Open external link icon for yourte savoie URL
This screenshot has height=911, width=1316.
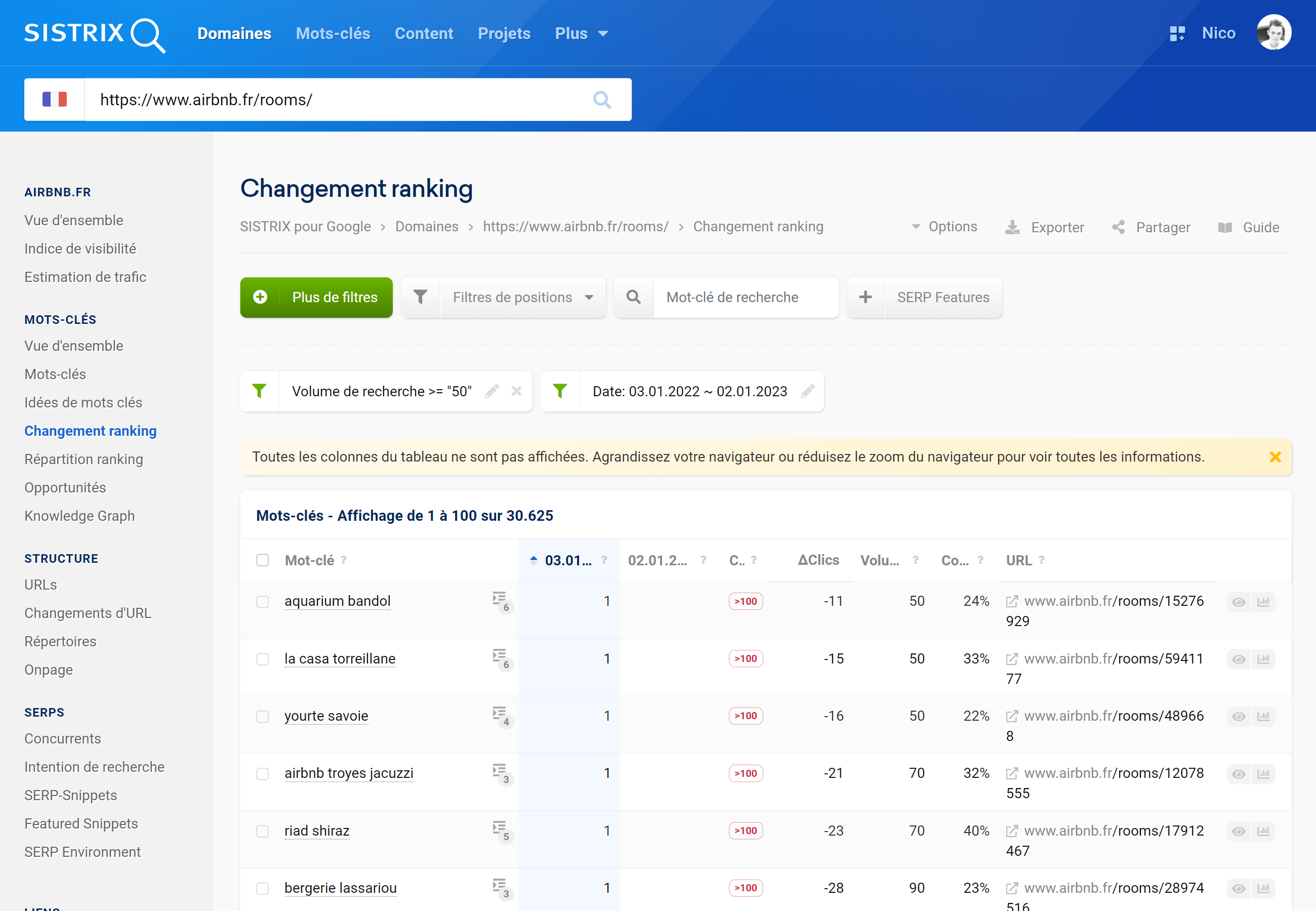click(x=1012, y=716)
